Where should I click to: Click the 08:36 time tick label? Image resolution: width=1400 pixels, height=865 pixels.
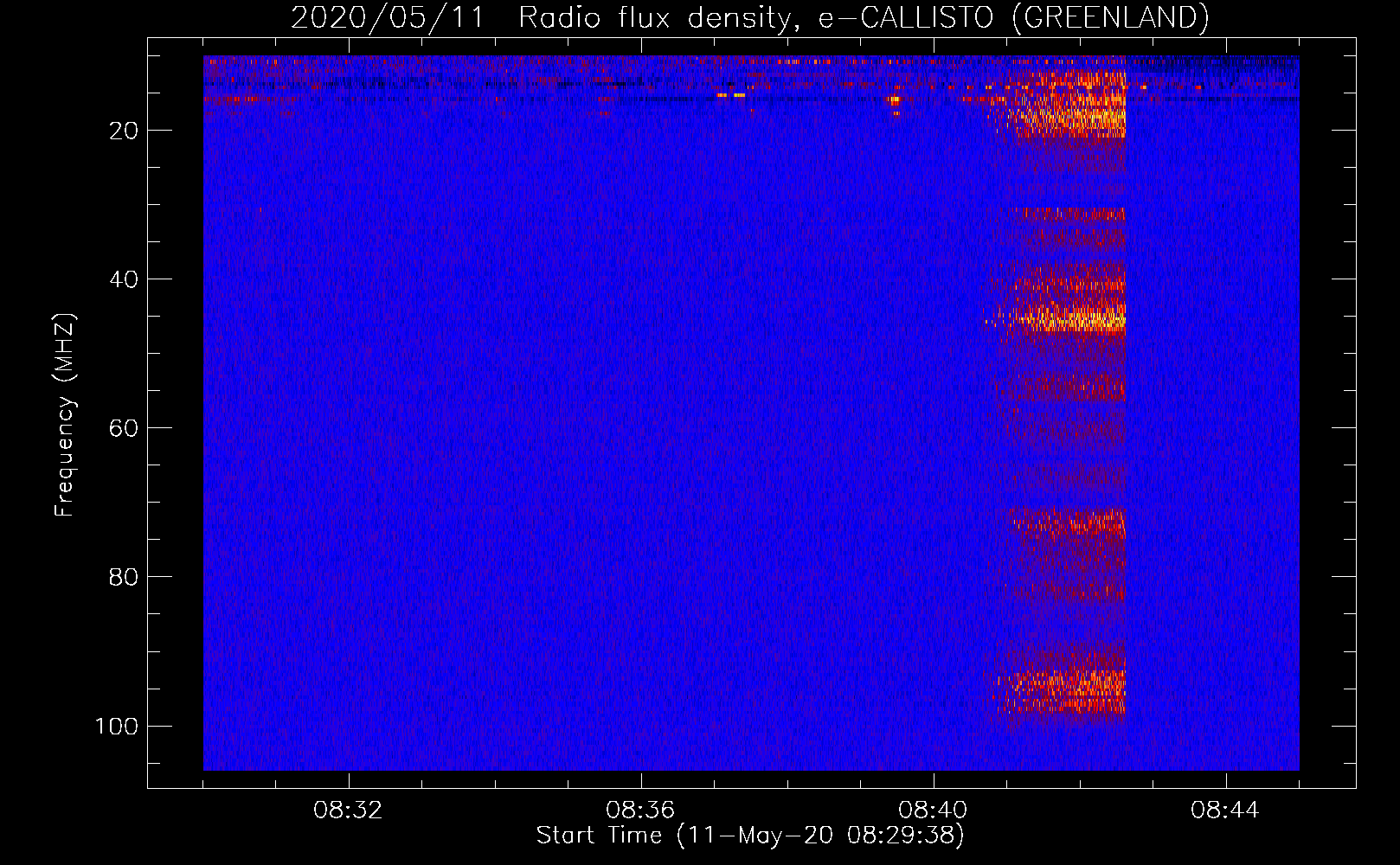tap(641, 811)
